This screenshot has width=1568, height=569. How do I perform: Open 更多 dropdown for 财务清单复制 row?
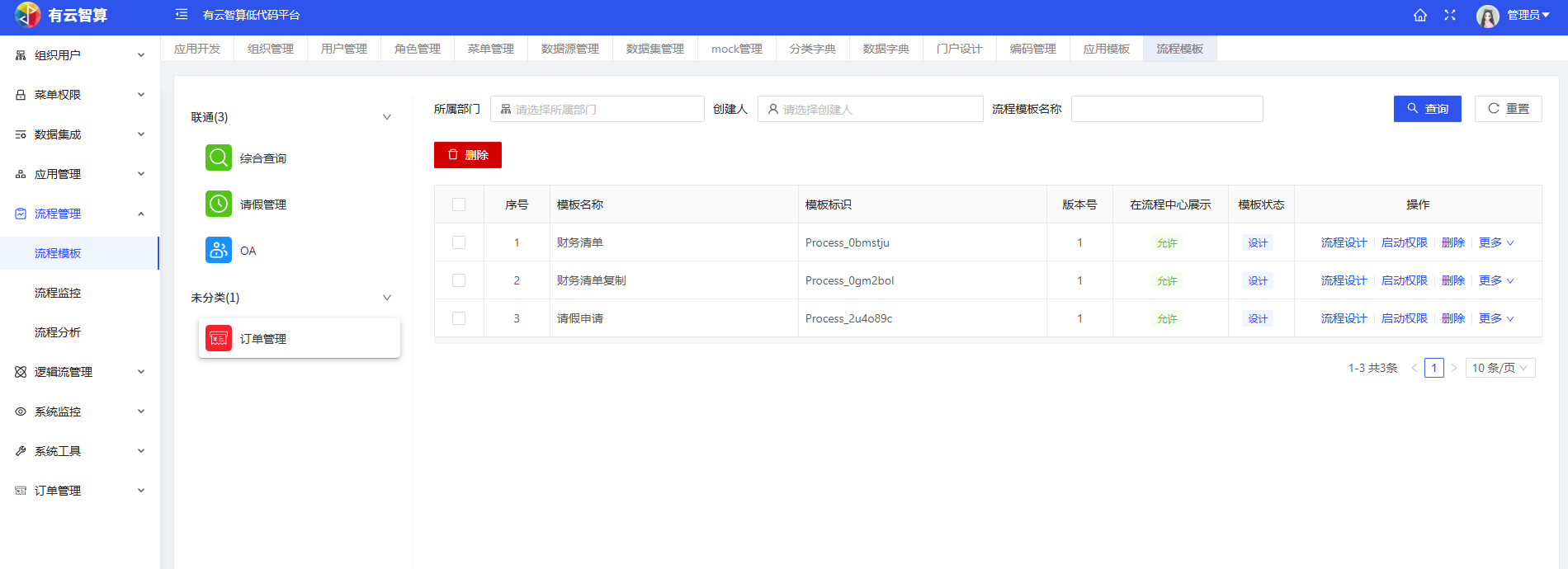pos(1495,280)
